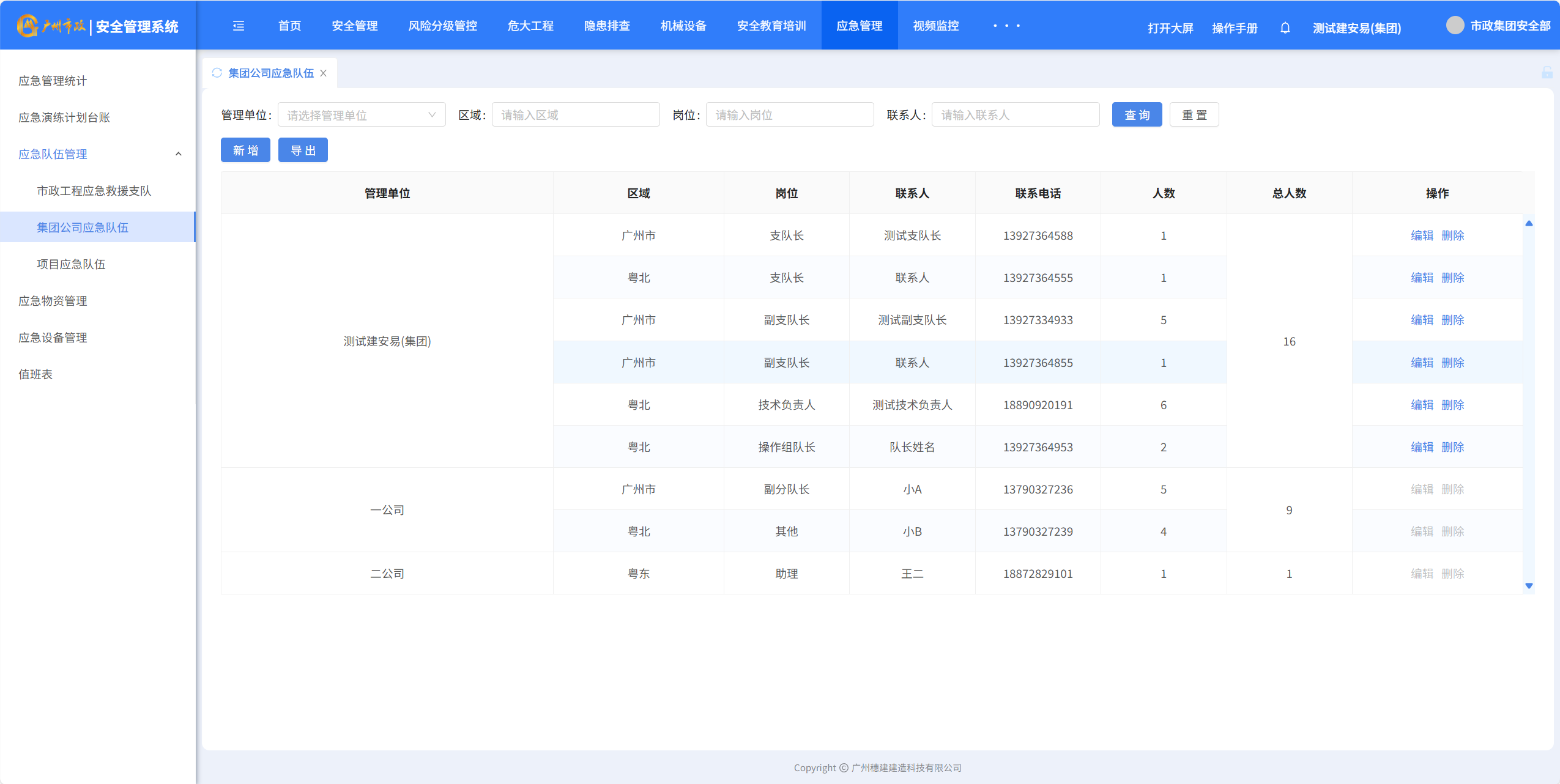Screen dimensions: 1560x784
Task: Switch to the 视频监控 top menu
Action: point(935,26)
